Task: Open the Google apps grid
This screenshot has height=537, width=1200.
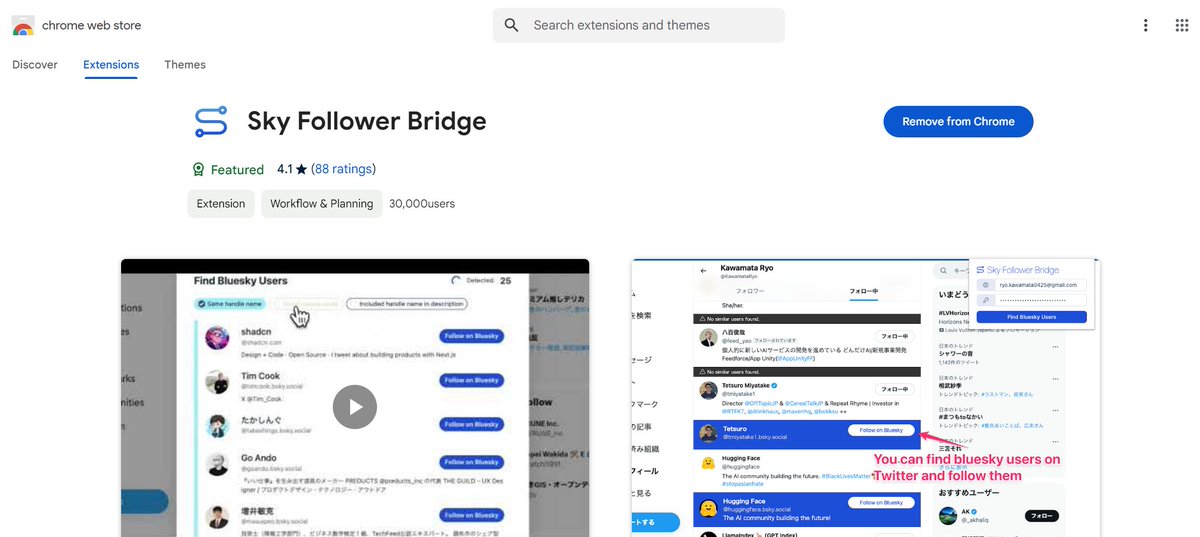Action: 1182,25
